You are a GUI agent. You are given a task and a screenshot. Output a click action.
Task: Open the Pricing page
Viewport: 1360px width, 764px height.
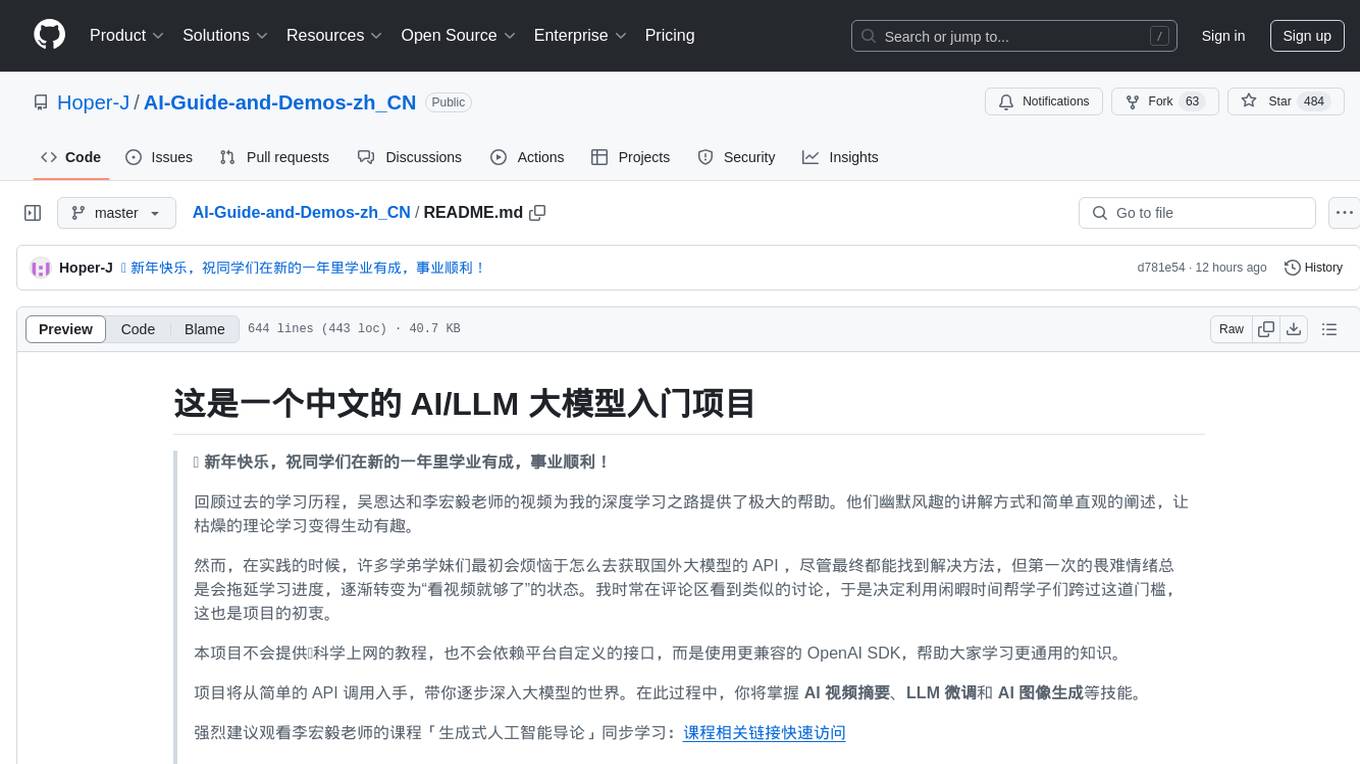670,35
